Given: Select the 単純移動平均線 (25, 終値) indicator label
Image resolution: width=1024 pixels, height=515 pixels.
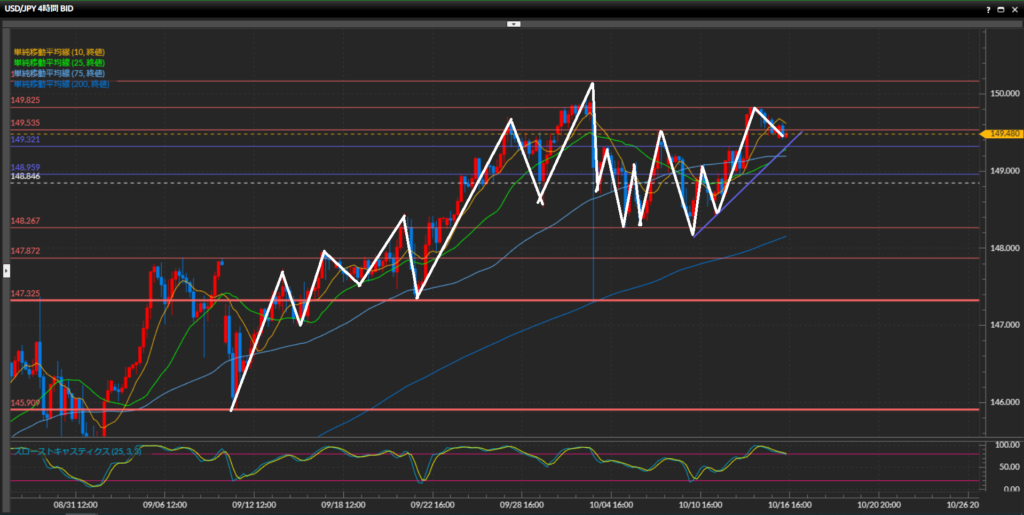Looking at the screenshot, I should [x=59, y=63].
